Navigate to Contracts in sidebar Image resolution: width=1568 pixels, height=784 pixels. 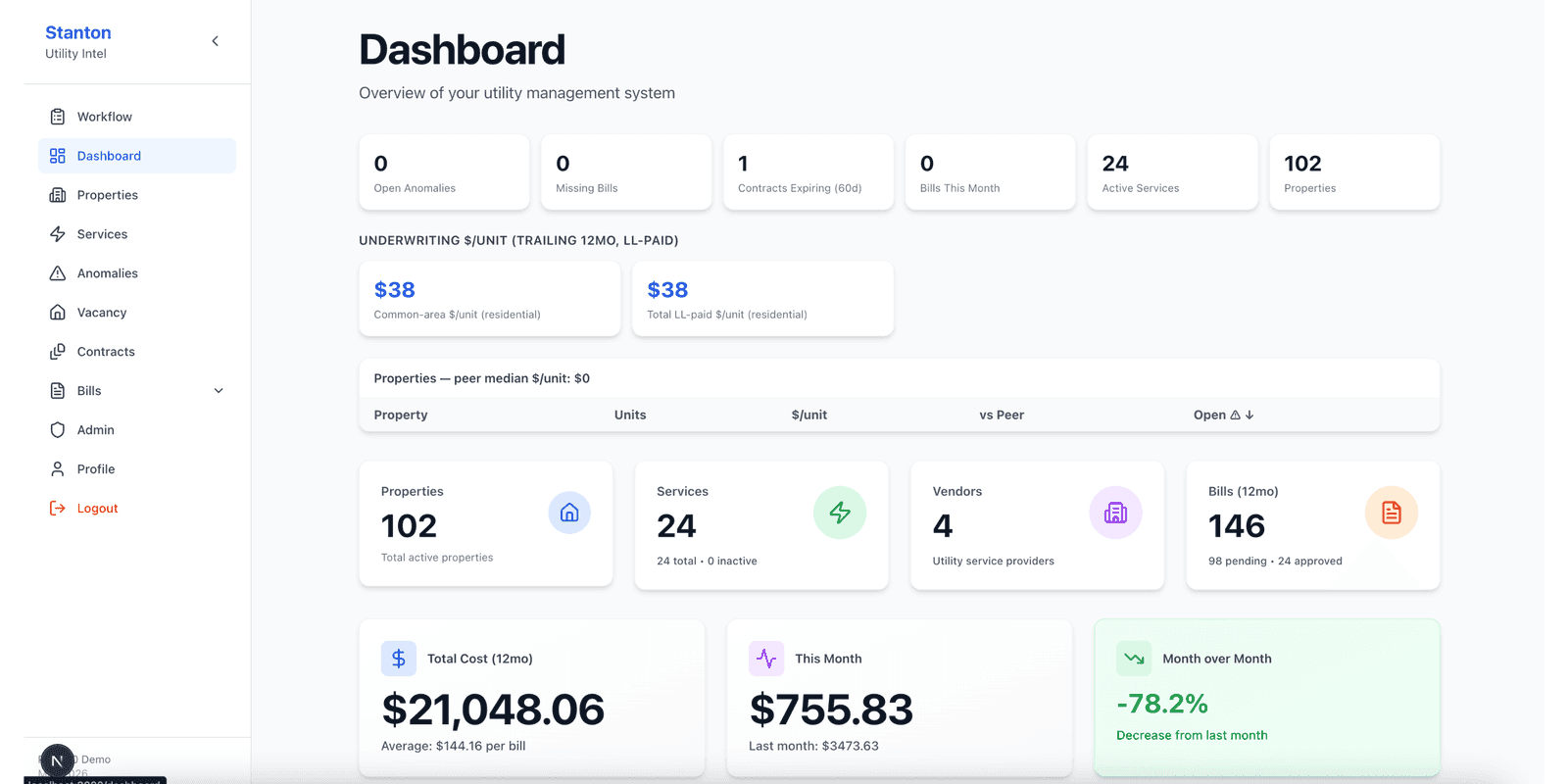pyautogui.click(x=137, y=352)
